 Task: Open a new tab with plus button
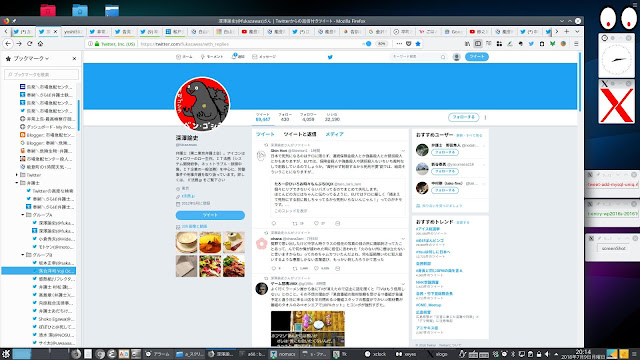coord(567,31)
